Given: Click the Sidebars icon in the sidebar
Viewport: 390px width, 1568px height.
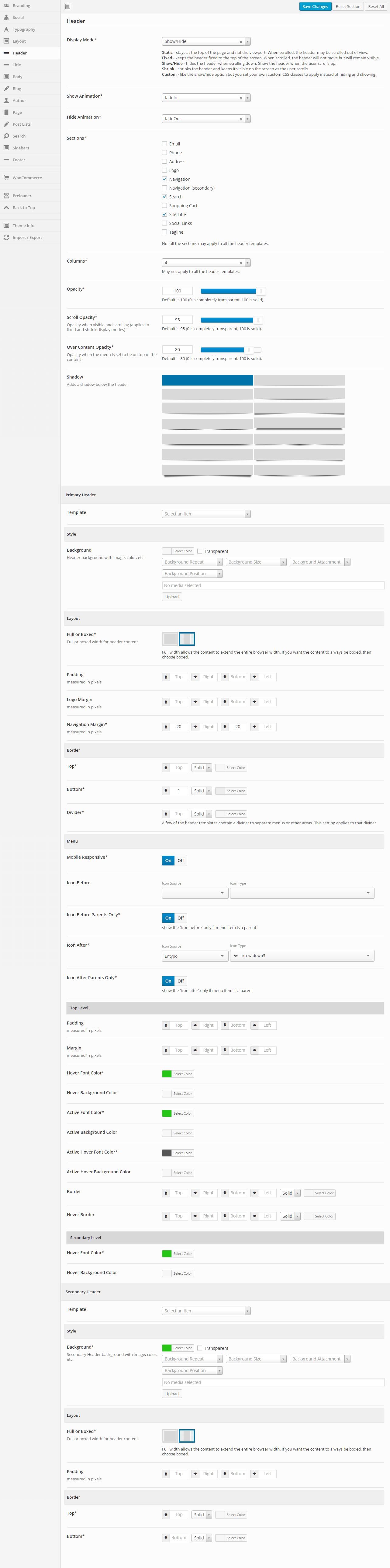Looking at the screenshot, I should [6, 148].
